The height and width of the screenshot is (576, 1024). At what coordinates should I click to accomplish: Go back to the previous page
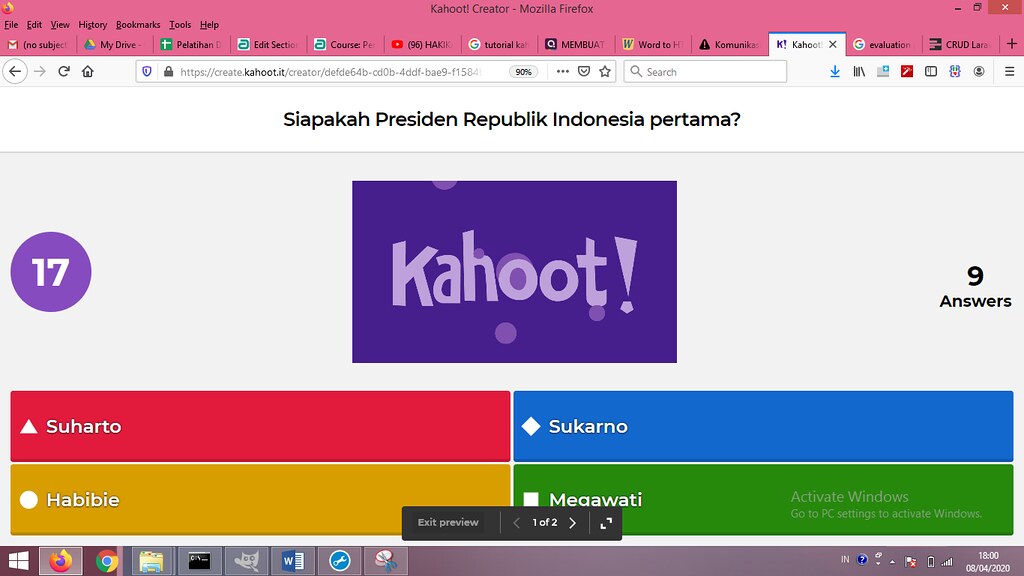[15, 72]
